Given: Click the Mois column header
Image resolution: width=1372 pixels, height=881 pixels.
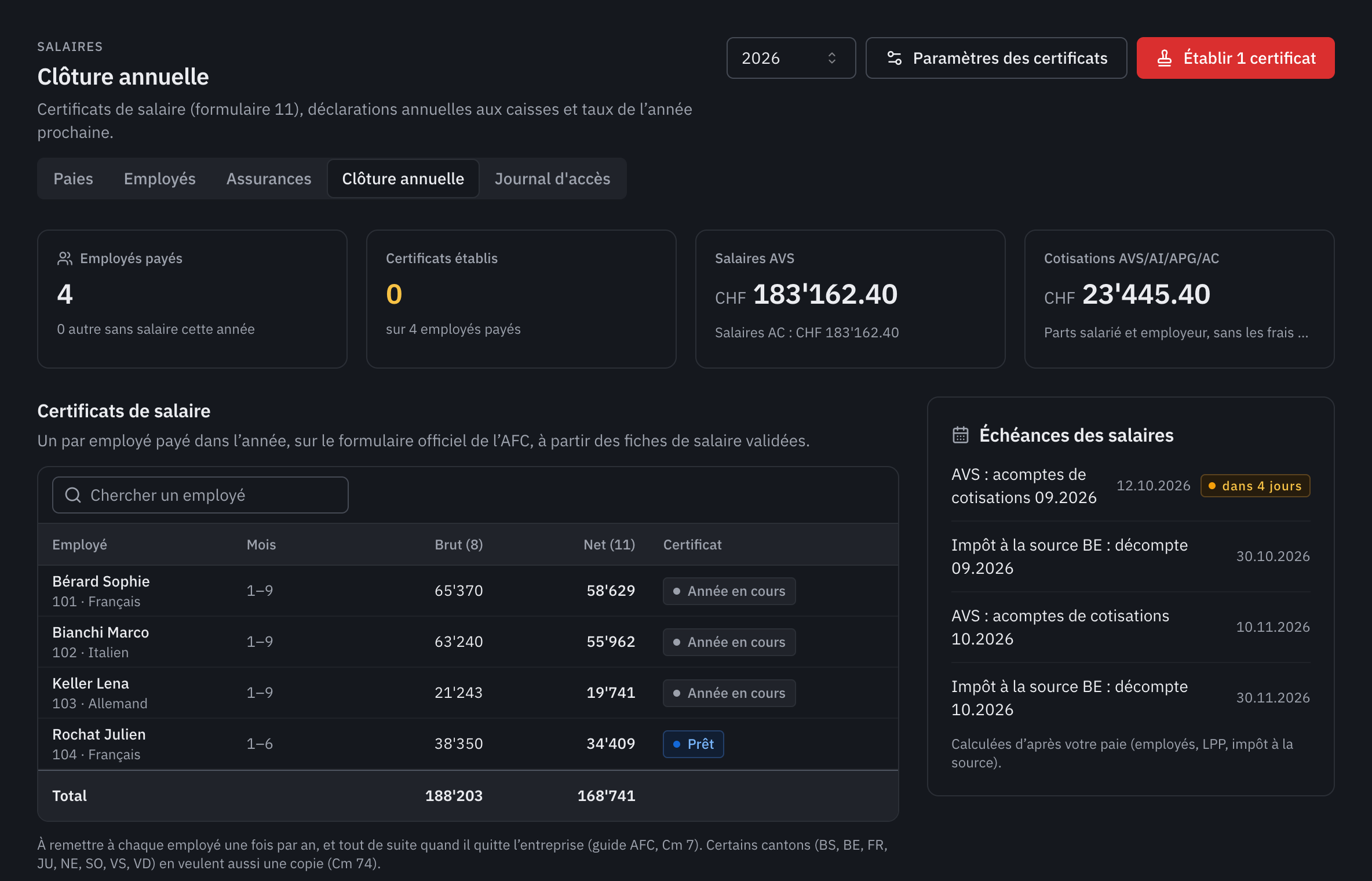Looking at the screenshot, I should tap(261, 545).
